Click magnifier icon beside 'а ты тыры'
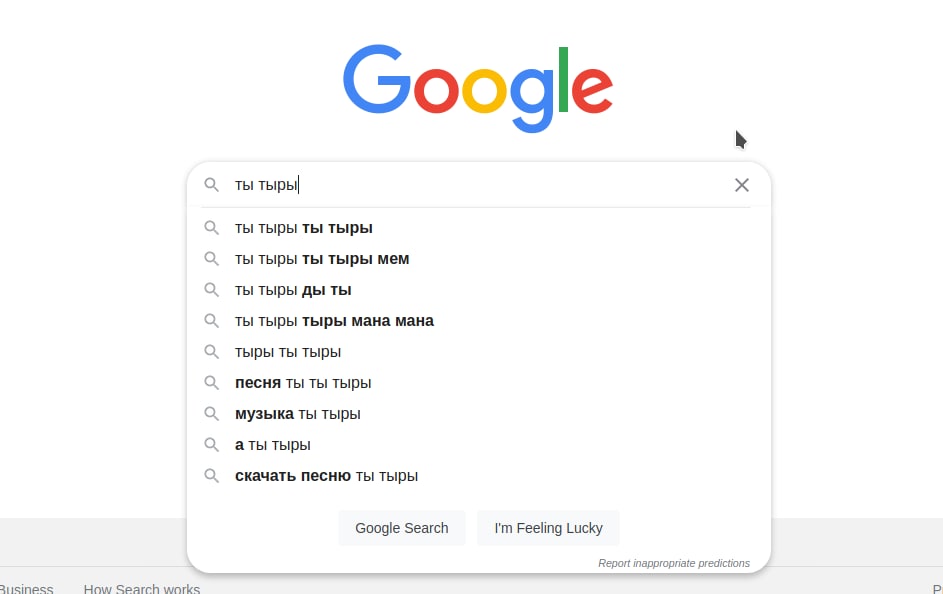 click(211, 445)
